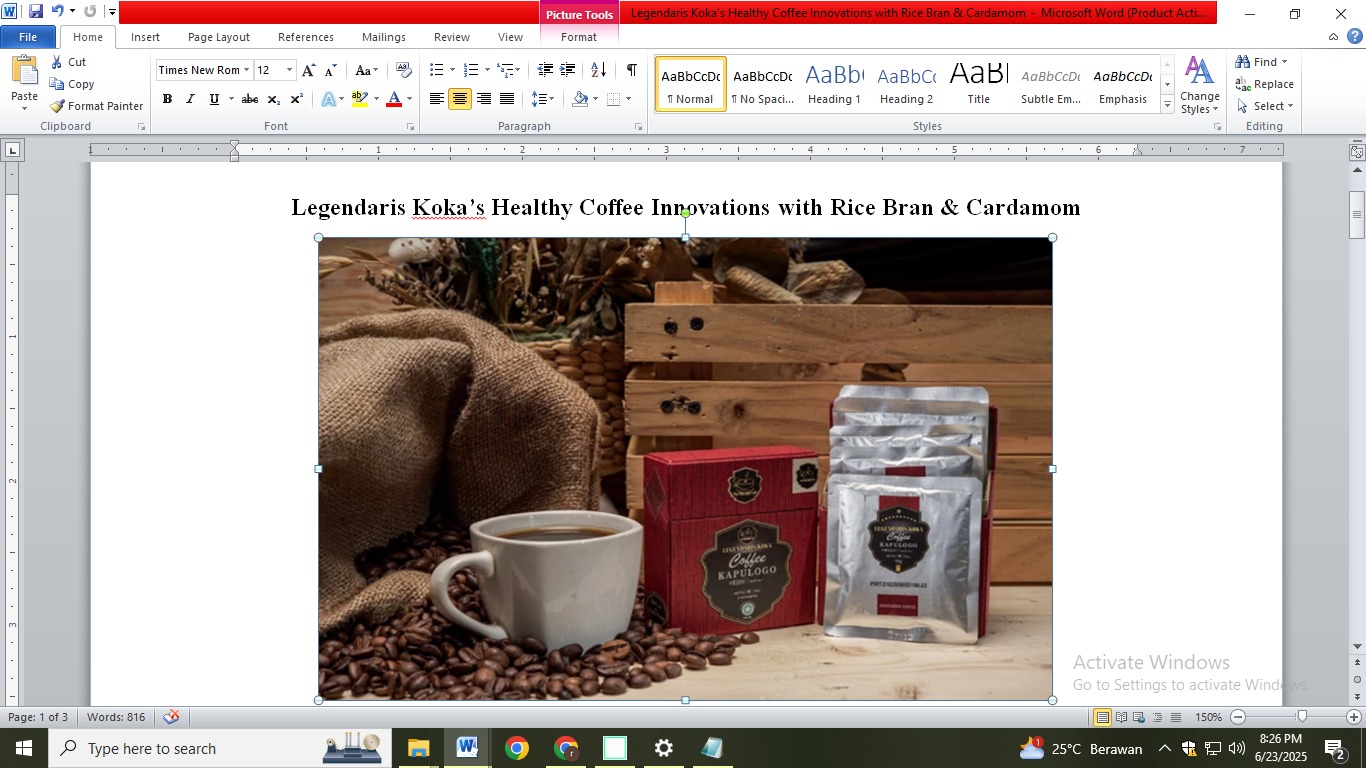Viewport: 1366px width, 768px height.
Task: Expand the Bullets dropdown arrow
Action: point(452,70)
